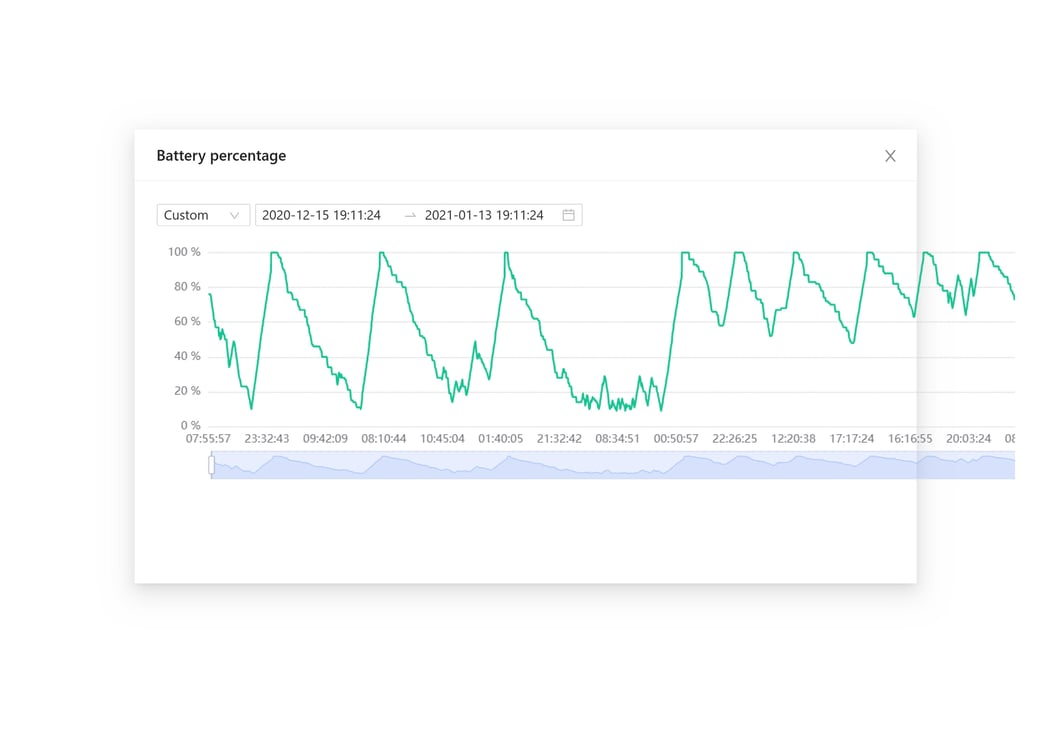Click the chevron arrow beside Custom
The width and height of the screenshot is (1050, 742).
[235, 215]
